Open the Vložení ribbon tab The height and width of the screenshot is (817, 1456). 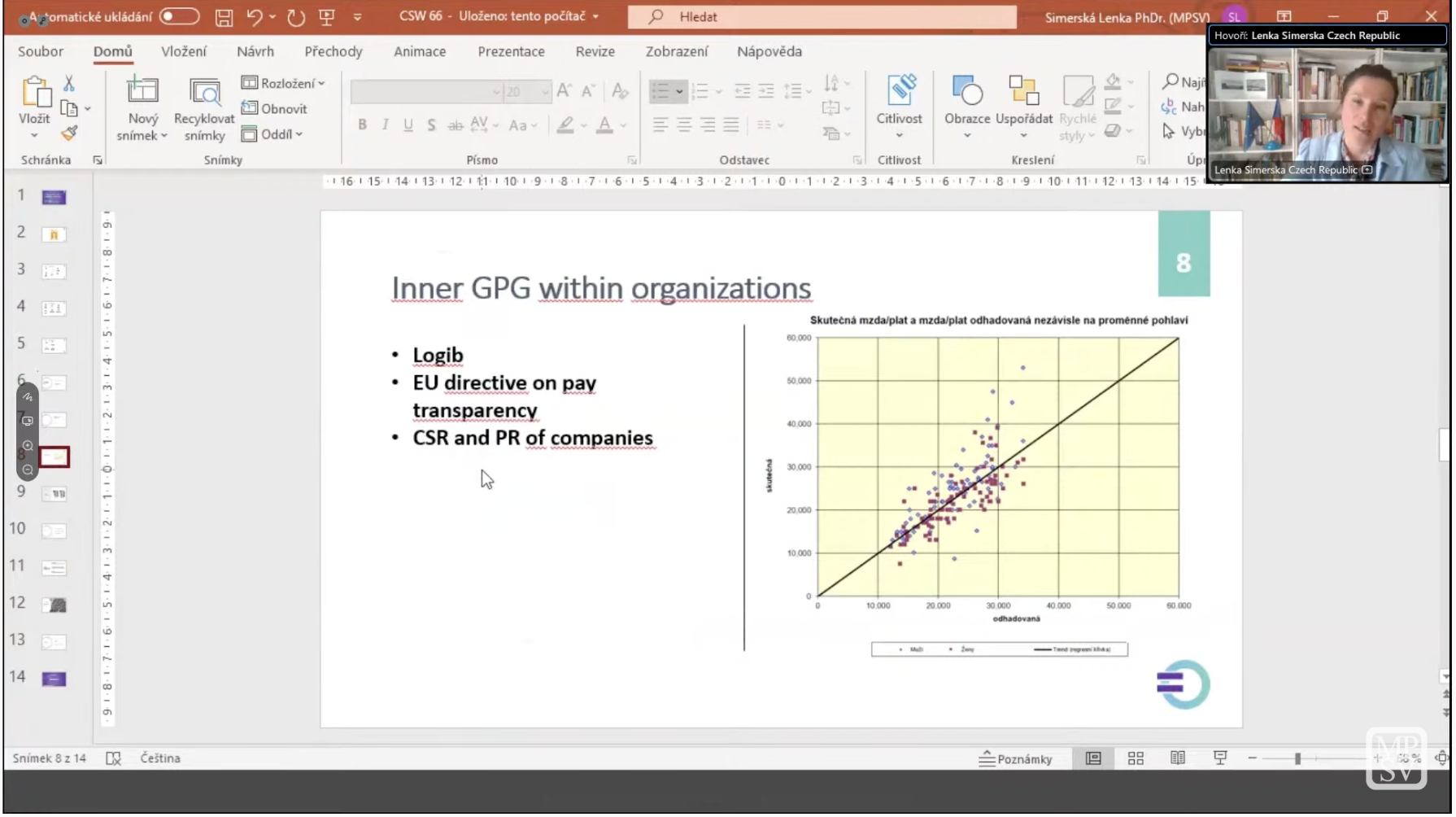pos(184,51)
